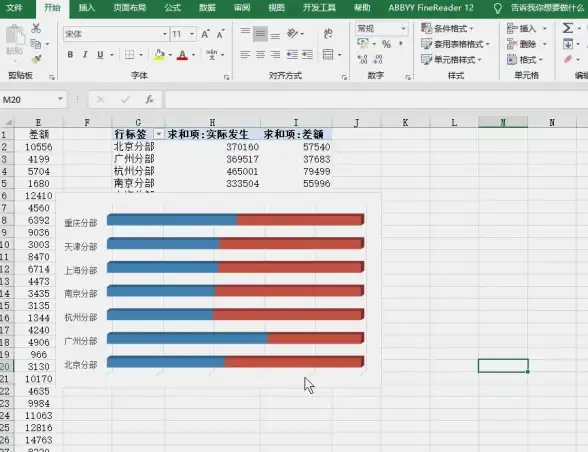Decrease indent icon
588x452 pixels.
292,55
